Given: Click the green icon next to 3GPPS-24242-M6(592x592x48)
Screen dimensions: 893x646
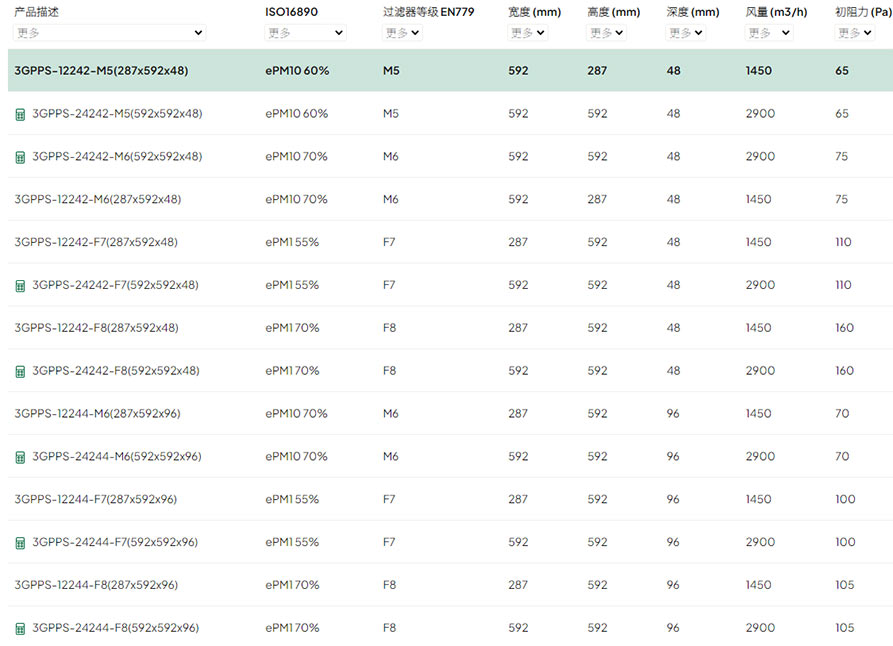Looking at the screenshot, I should (20, 157).
